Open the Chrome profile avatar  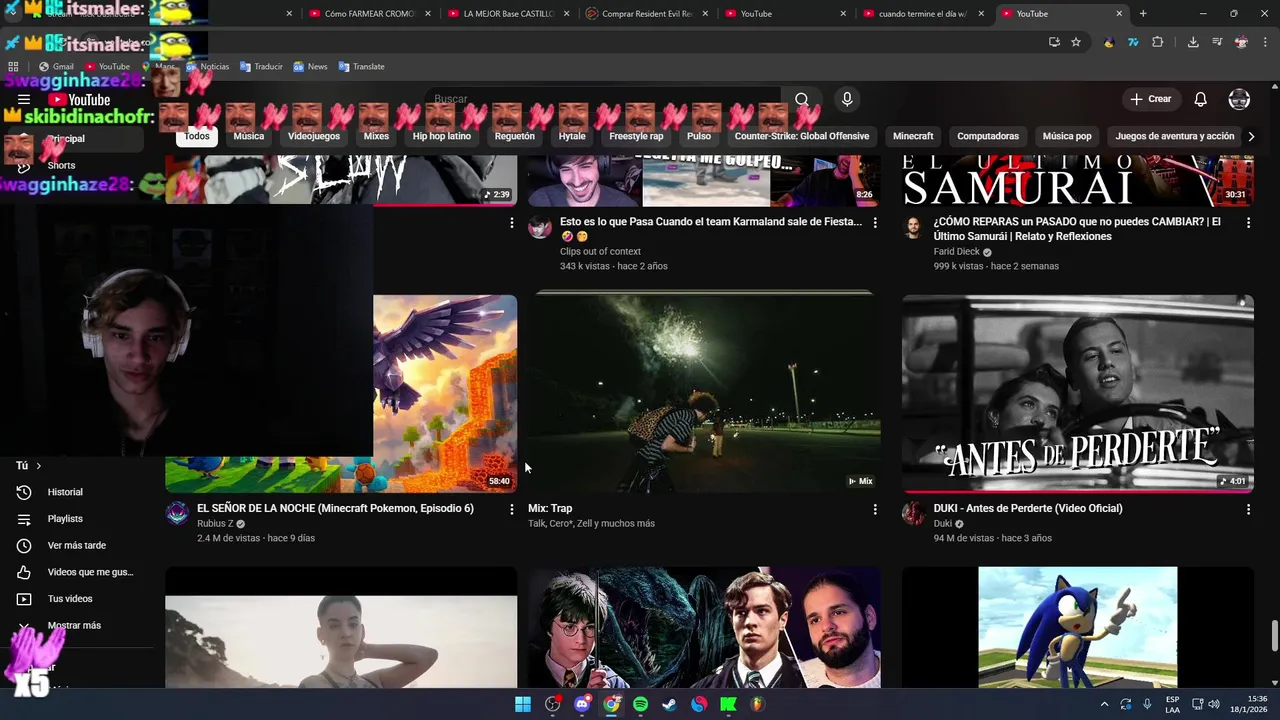tap(1241, 42)
